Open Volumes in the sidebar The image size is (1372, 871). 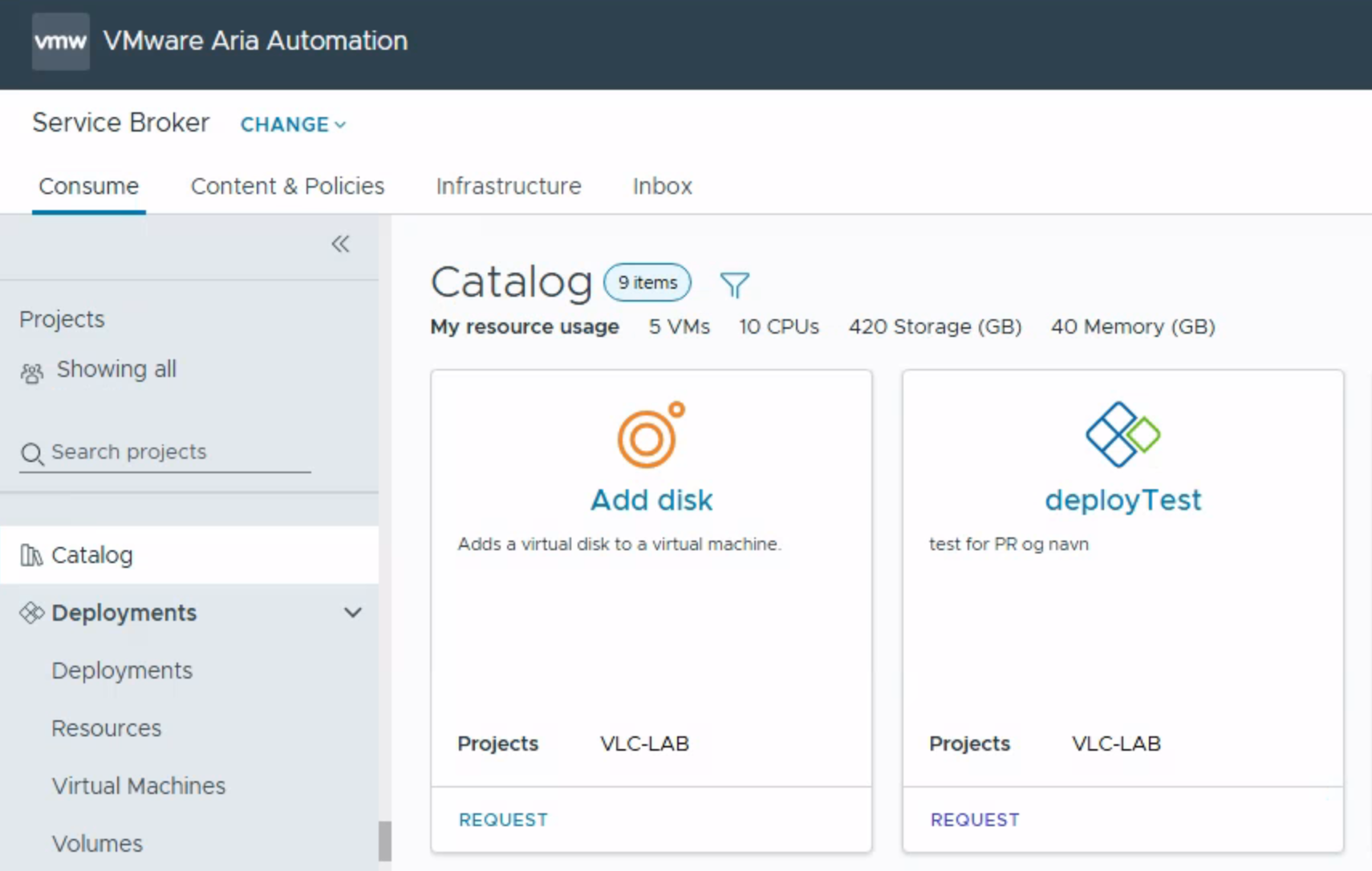tap(97, 844)
